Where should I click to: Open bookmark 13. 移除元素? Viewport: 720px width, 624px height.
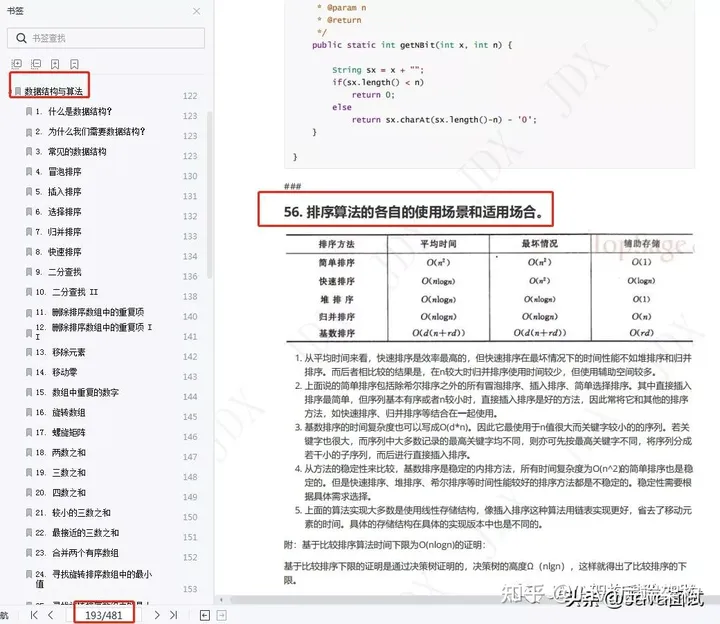pyautogui.click(x=61, y=352)
